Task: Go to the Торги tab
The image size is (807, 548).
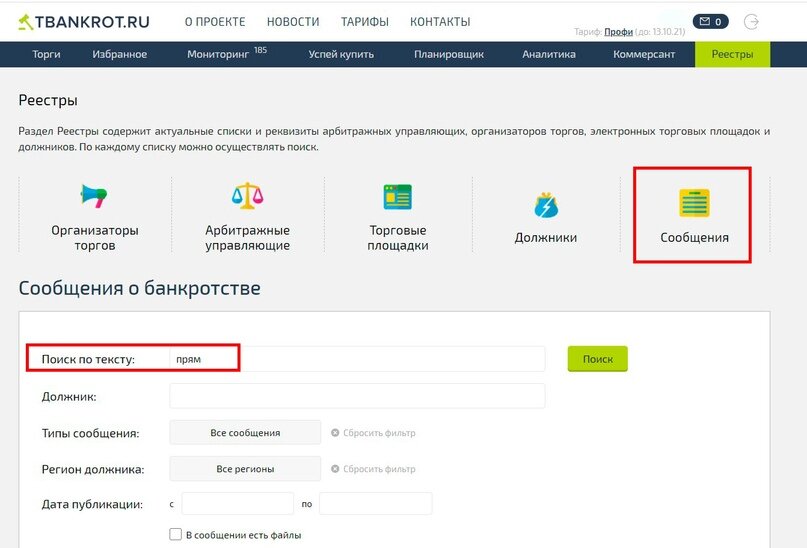Action: tap(46, 54)
